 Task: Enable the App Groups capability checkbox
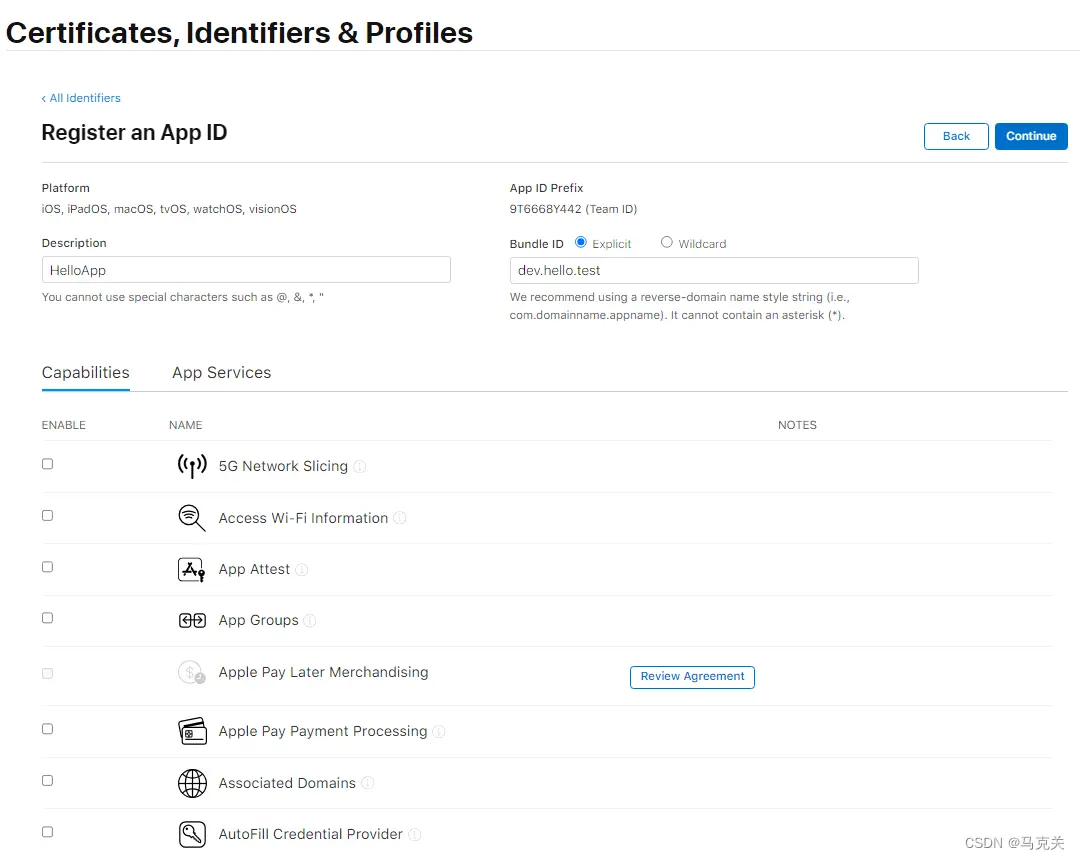tap(47, 618)
